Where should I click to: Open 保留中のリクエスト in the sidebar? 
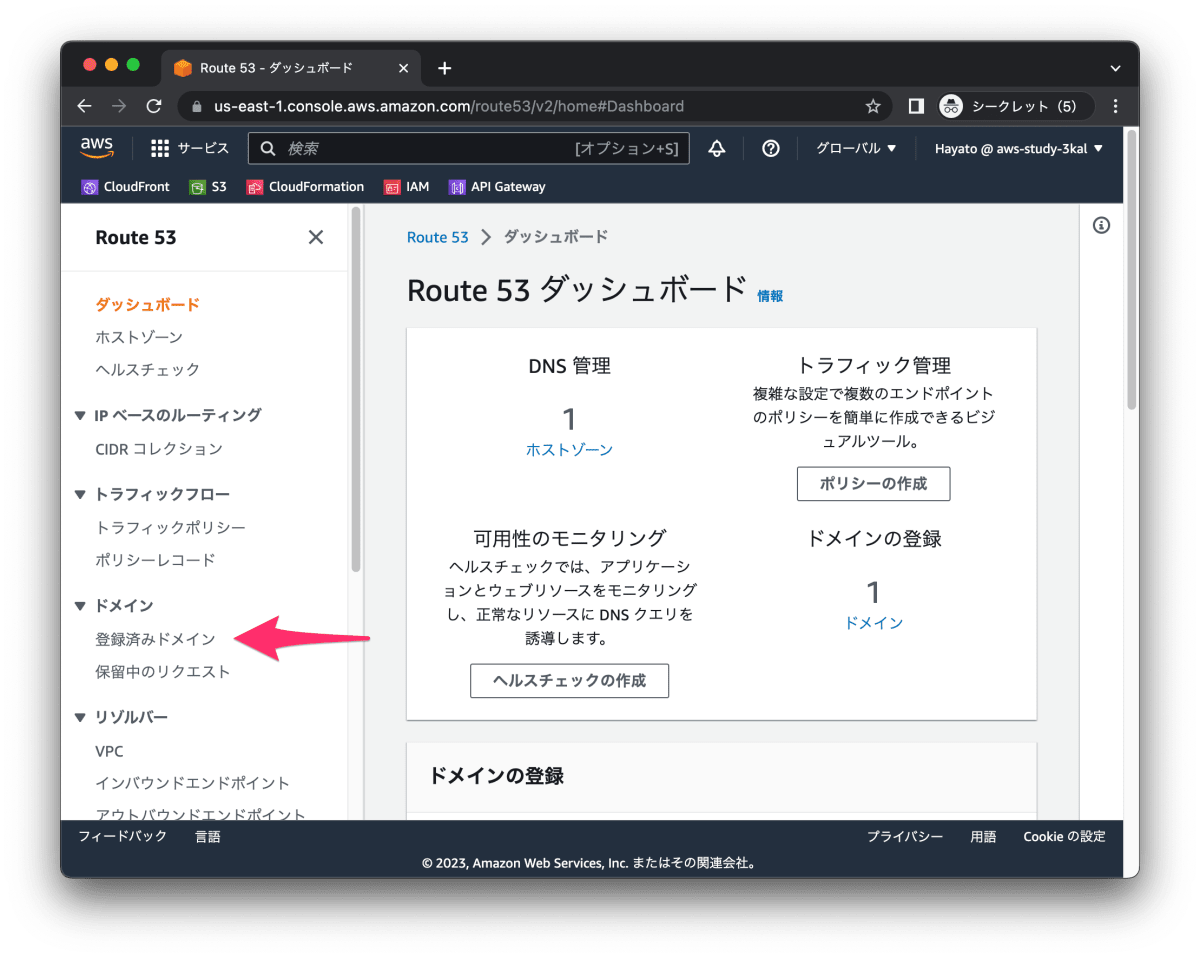pyautogui.click(x=163, y=672)
